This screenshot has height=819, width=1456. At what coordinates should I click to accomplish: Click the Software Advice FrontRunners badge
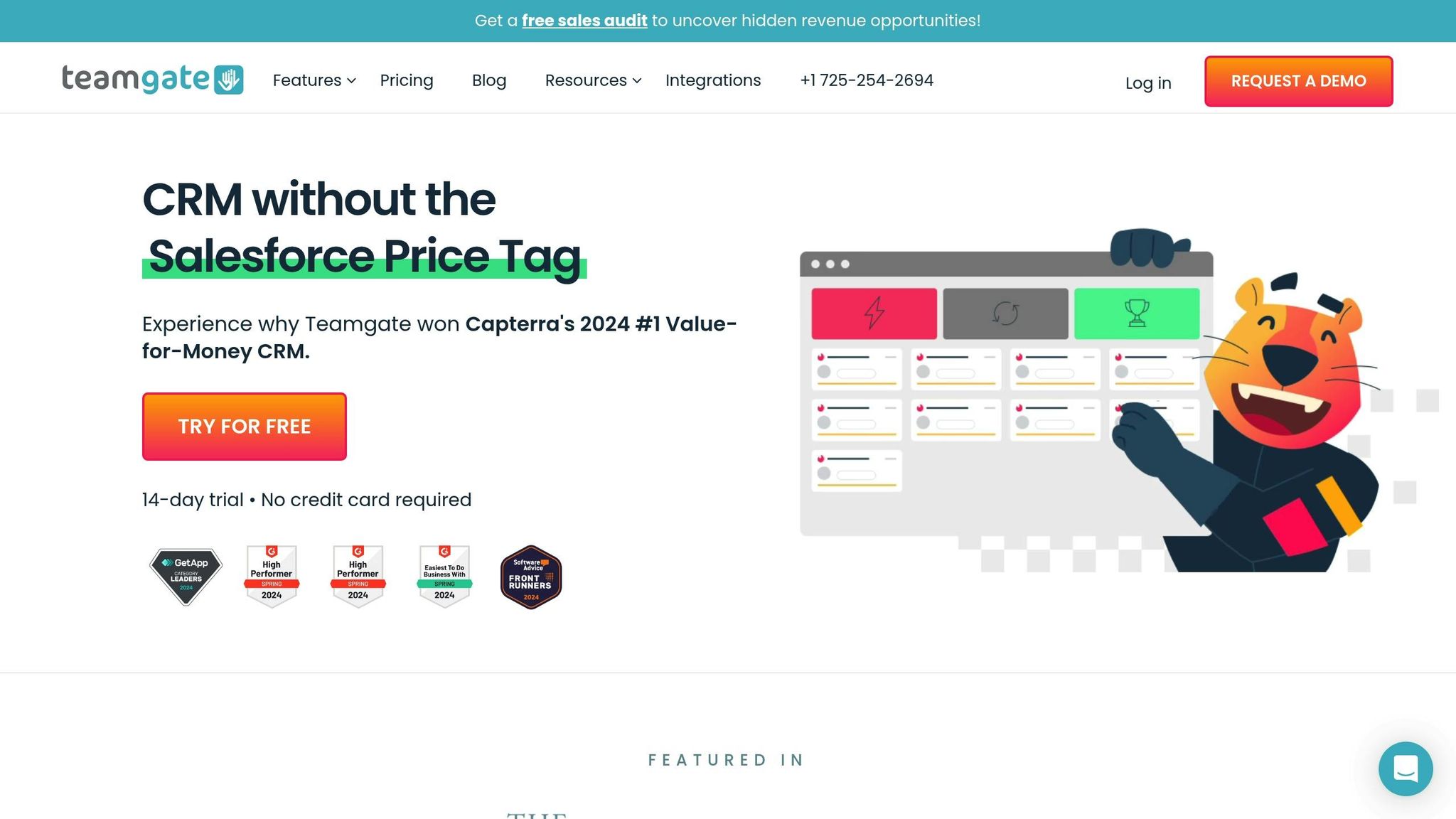[530, 576]
